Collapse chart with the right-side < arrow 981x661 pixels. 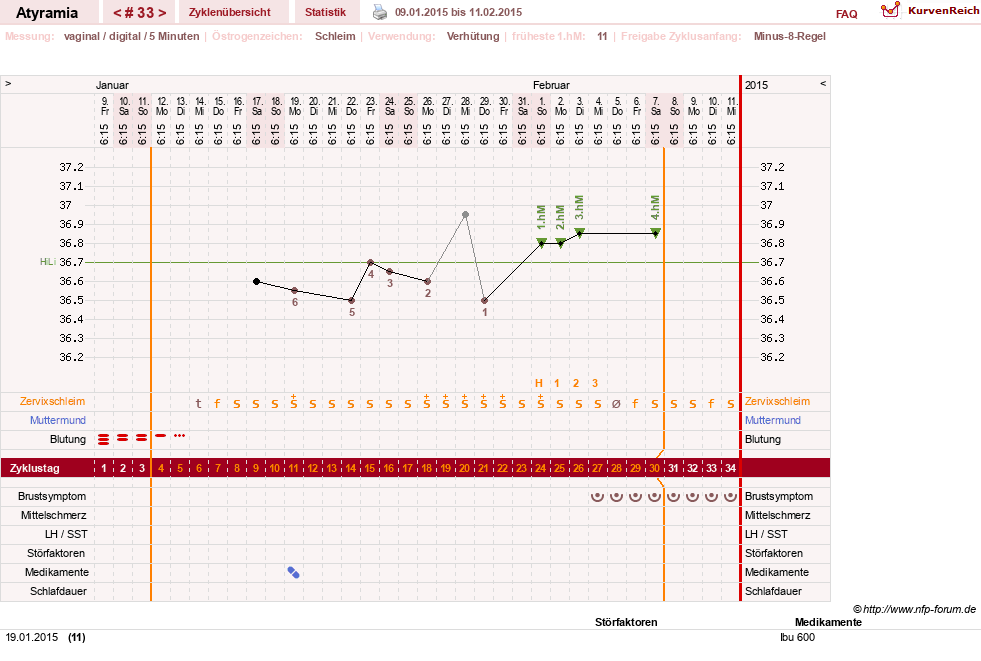coord(823,83)
